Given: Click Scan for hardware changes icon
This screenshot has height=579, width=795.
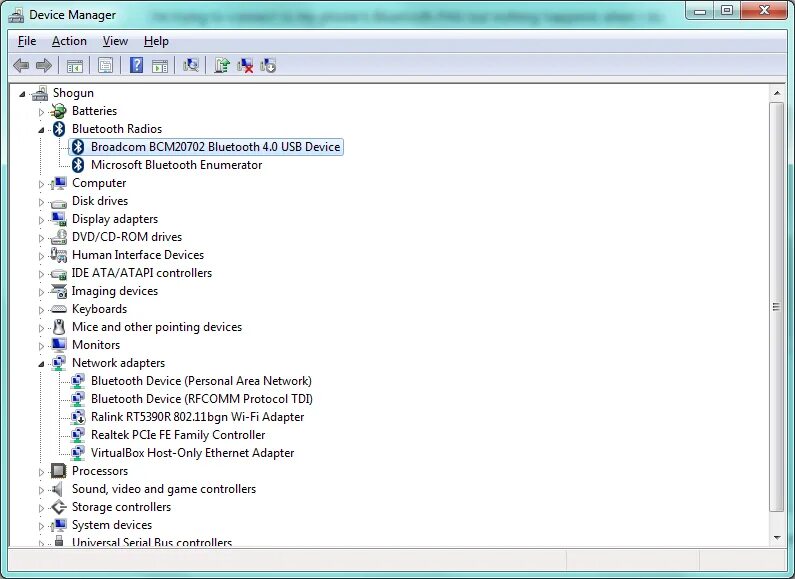Looking at the screenshot, I should coord(191,65).
